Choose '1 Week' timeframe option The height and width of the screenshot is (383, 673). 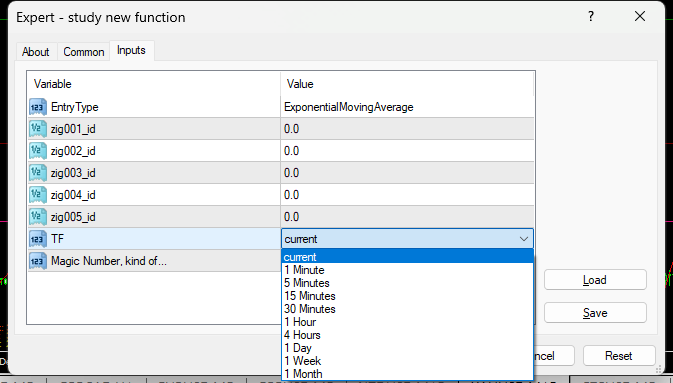coord(407,361)
